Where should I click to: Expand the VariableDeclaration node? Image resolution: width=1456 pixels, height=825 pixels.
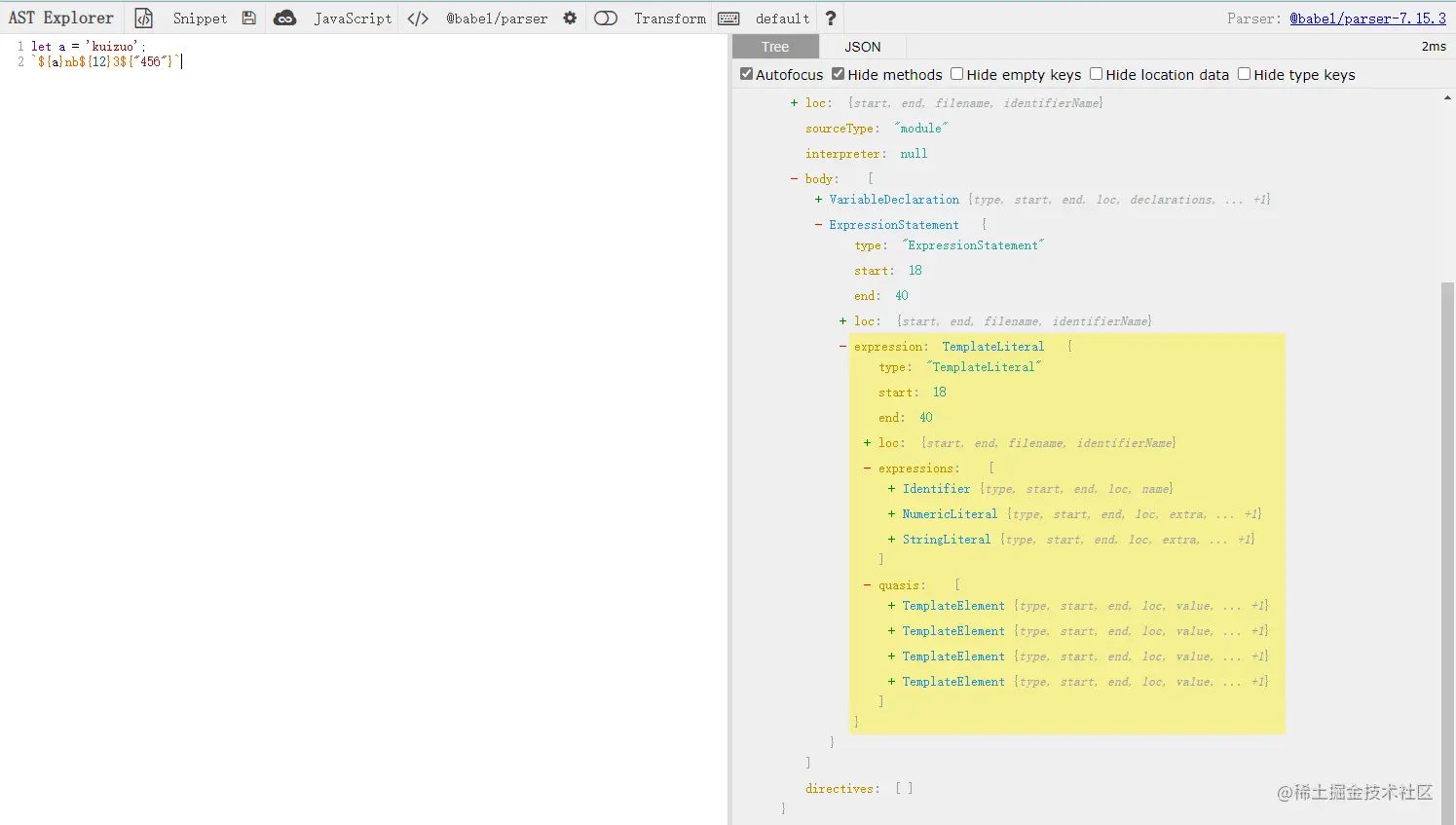click(x=818, y=199)
